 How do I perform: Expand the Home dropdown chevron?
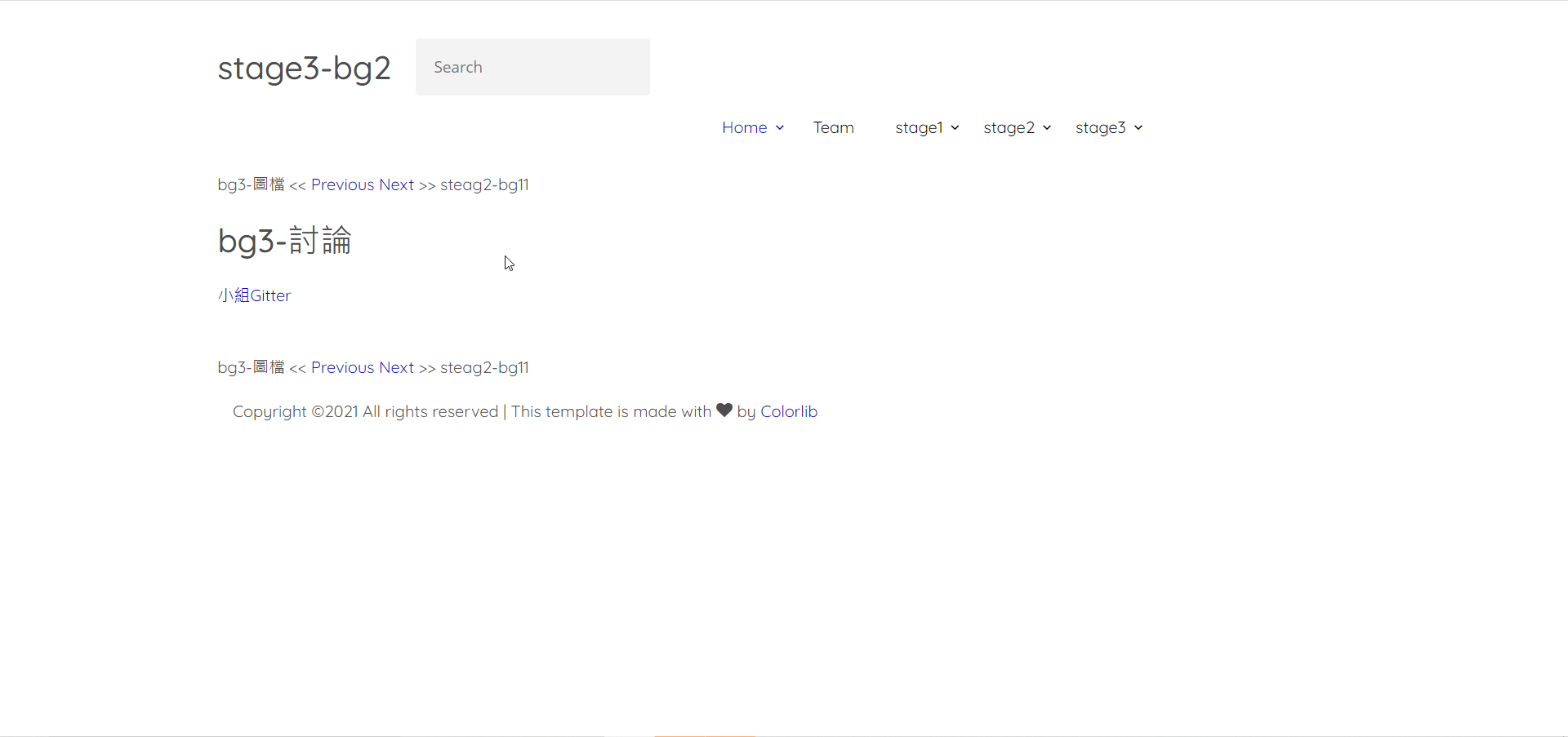780,128
